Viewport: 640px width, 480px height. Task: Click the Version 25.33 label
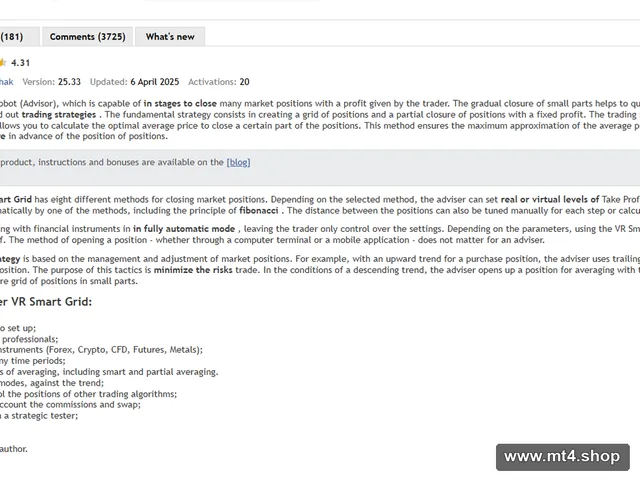click(x=51, y=82)
